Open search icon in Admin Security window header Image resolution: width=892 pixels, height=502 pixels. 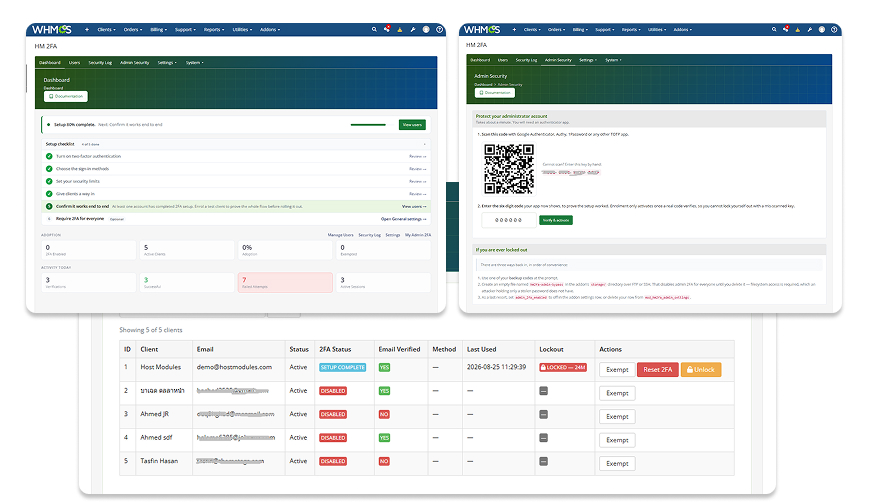[774, 30]
